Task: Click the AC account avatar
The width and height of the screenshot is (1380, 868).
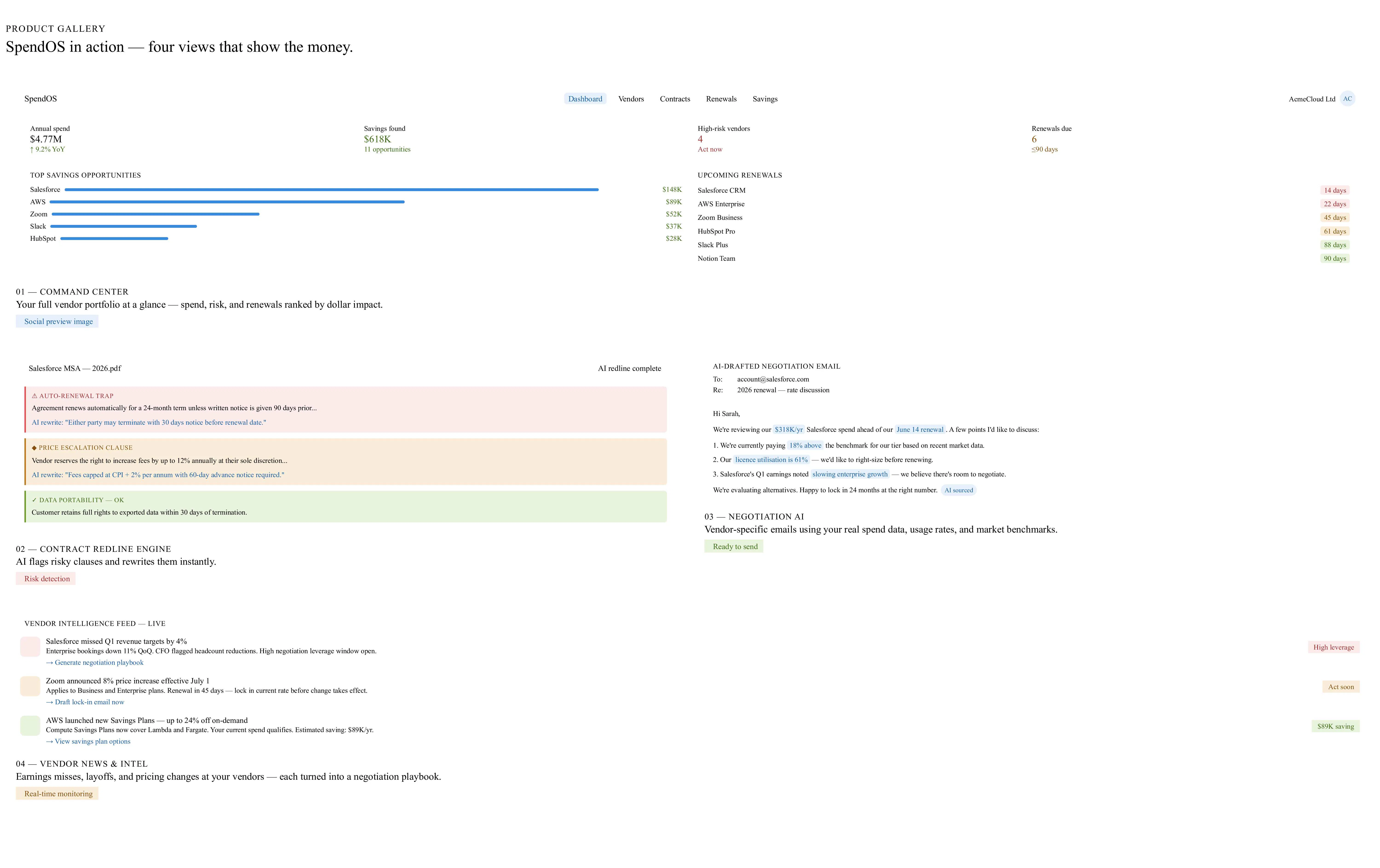Action: pos(1347,99)
